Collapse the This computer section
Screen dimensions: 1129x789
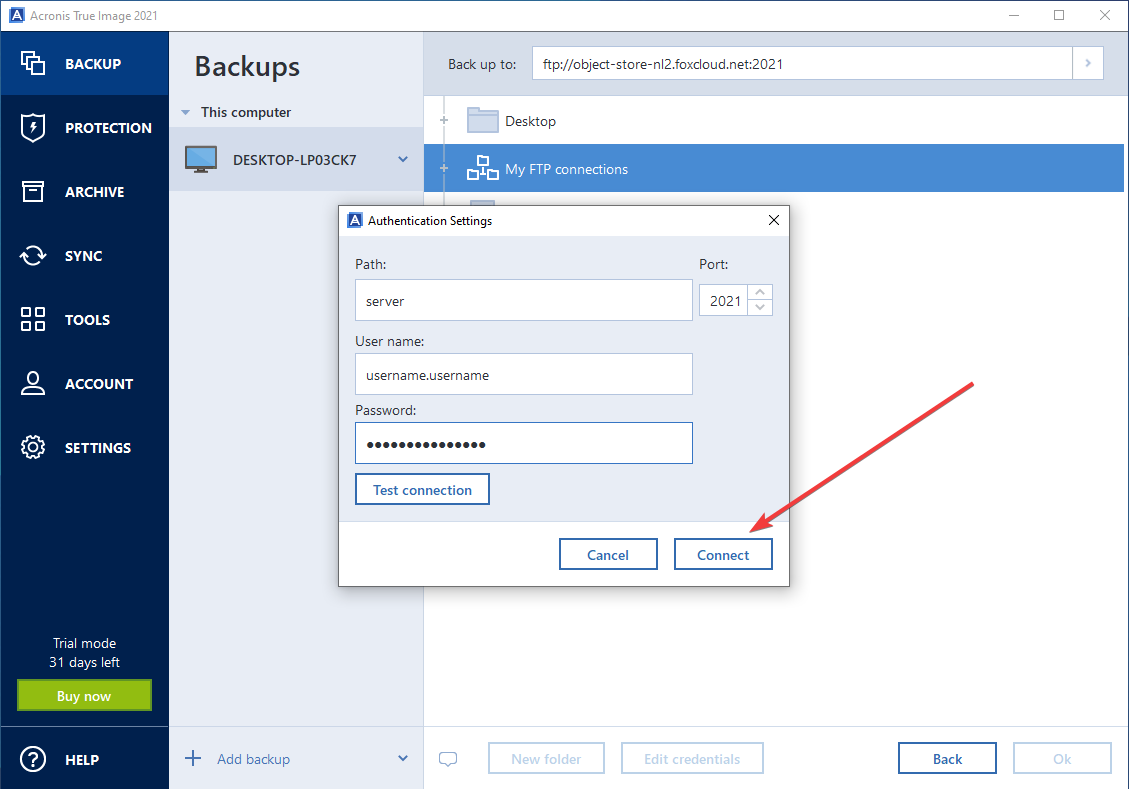coord(185,113)
